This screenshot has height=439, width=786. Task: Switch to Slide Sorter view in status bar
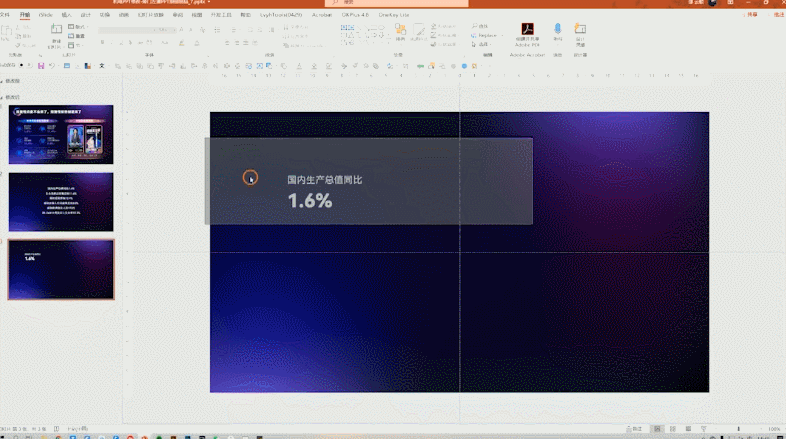(x=673, y=429)
